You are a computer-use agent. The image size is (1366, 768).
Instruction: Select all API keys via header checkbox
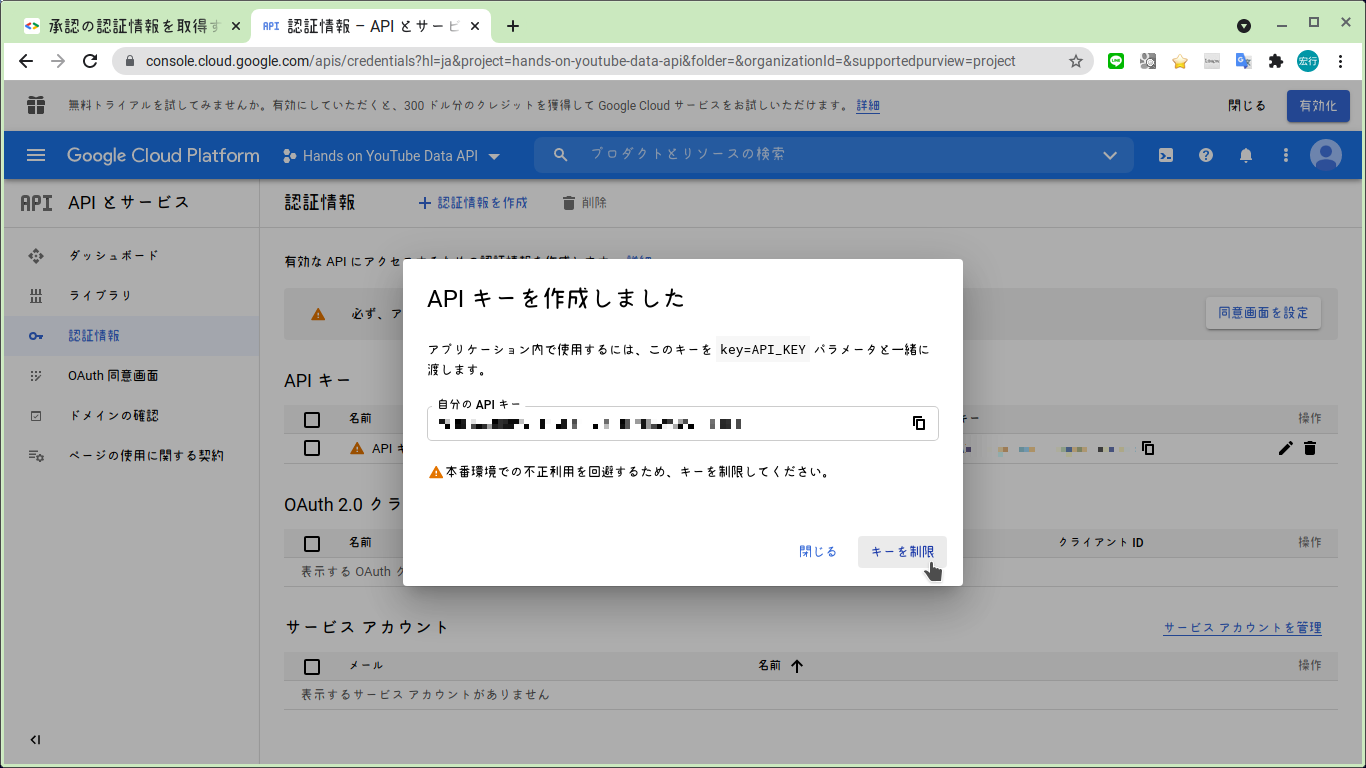tap(311, 418)
